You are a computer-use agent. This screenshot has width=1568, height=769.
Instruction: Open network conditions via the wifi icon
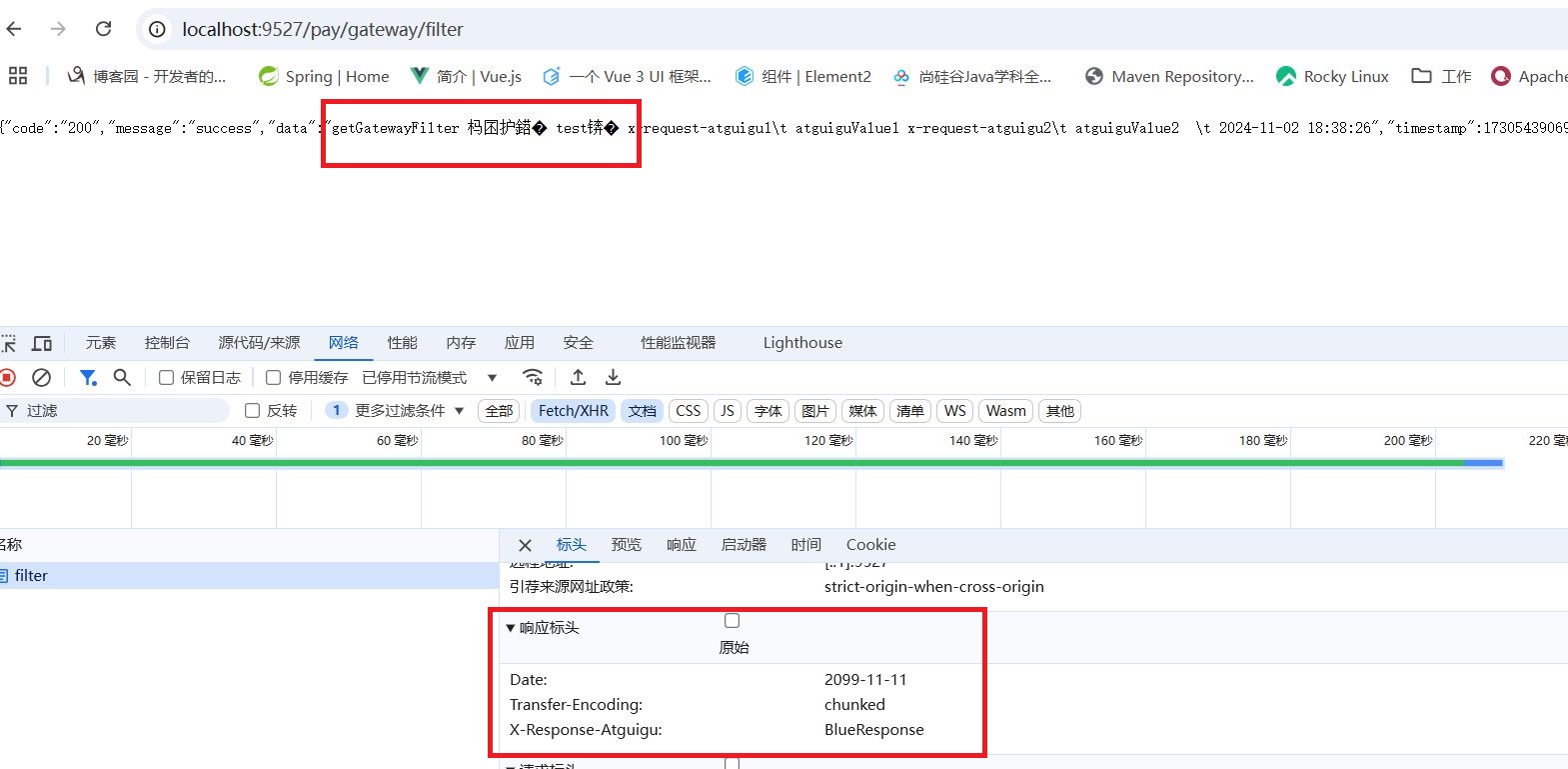[533, 377]
